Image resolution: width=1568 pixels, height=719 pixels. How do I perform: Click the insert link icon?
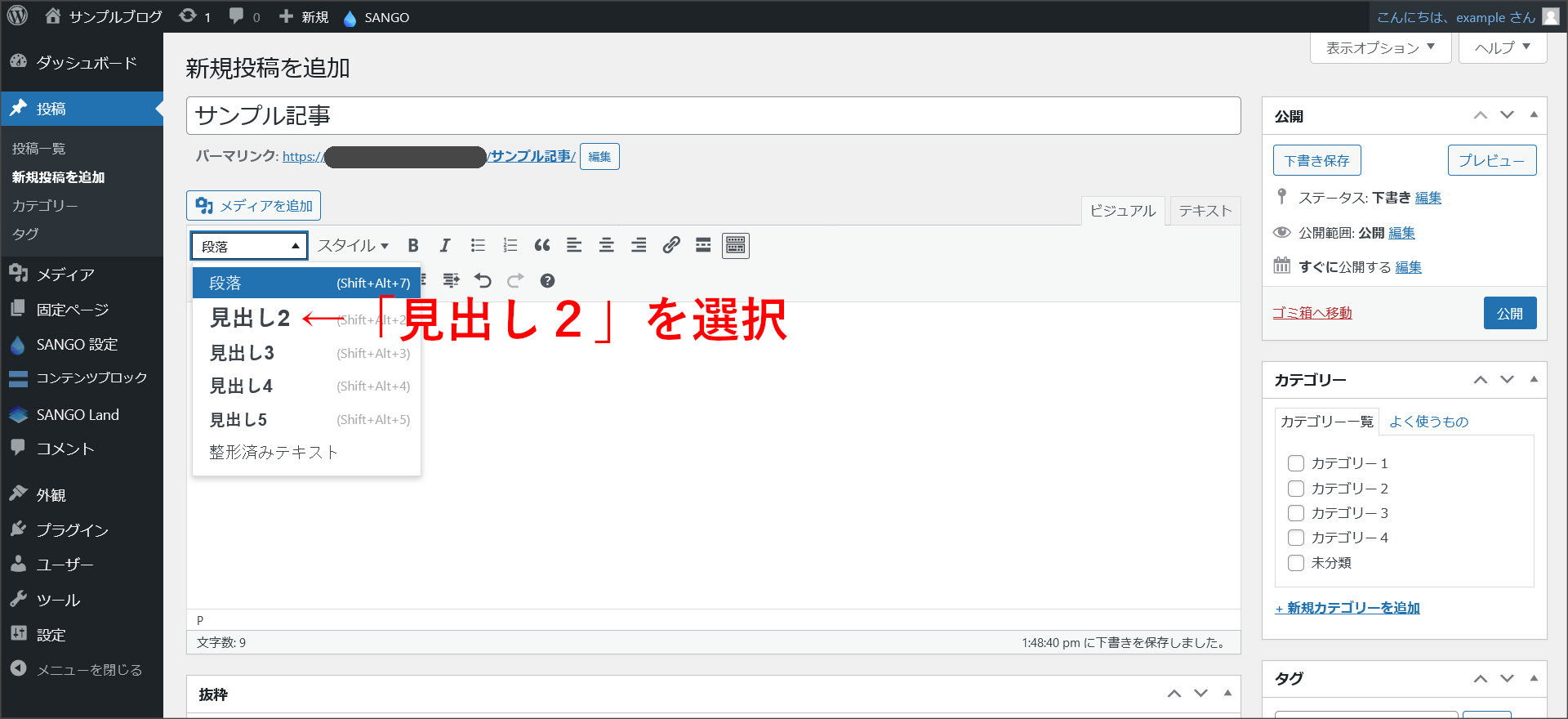coord(671,246)
